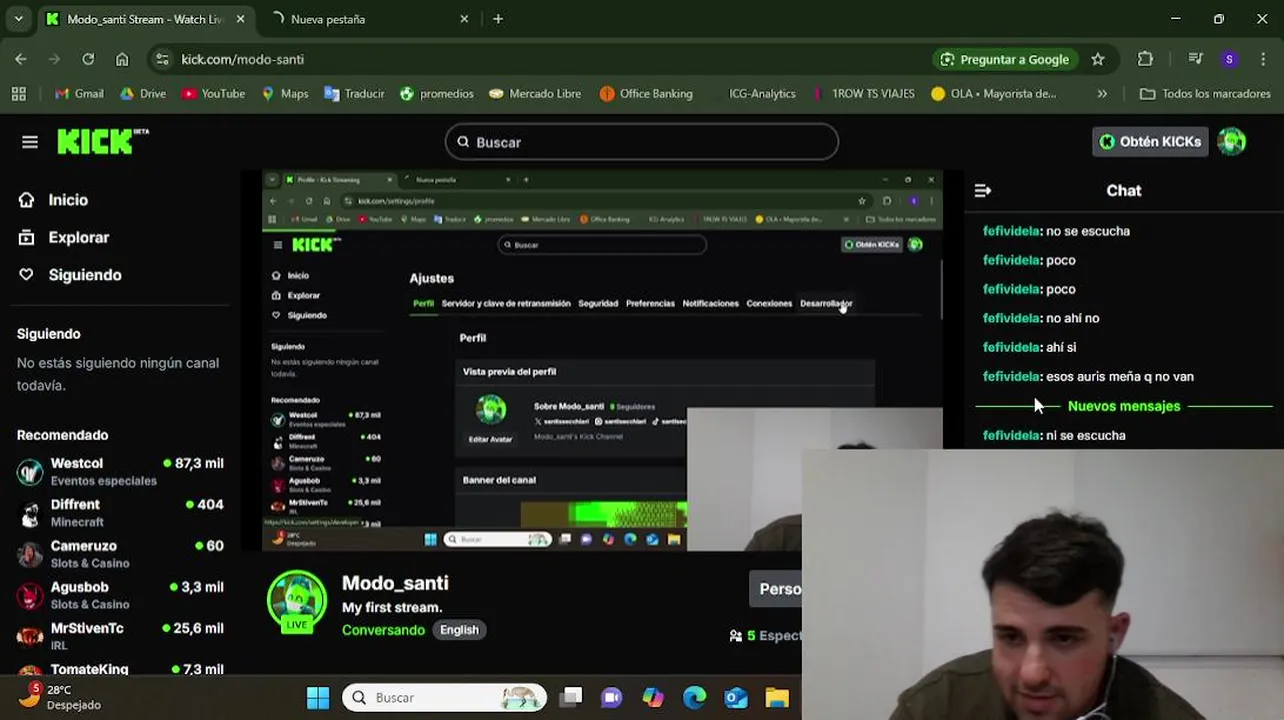Open File Explorer from the taskbar
This screenshot has width=1284, height=720.
777,697
